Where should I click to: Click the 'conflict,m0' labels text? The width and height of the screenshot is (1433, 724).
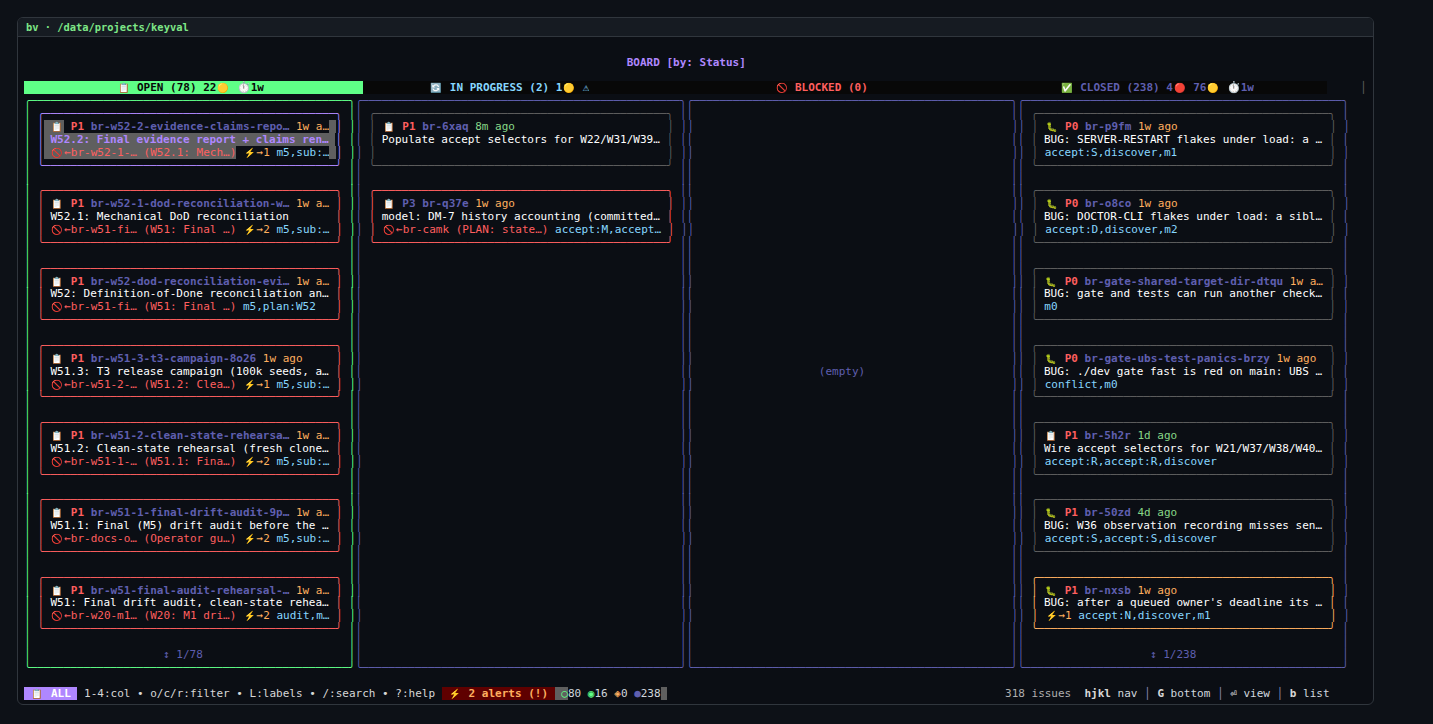point(1081,385)
